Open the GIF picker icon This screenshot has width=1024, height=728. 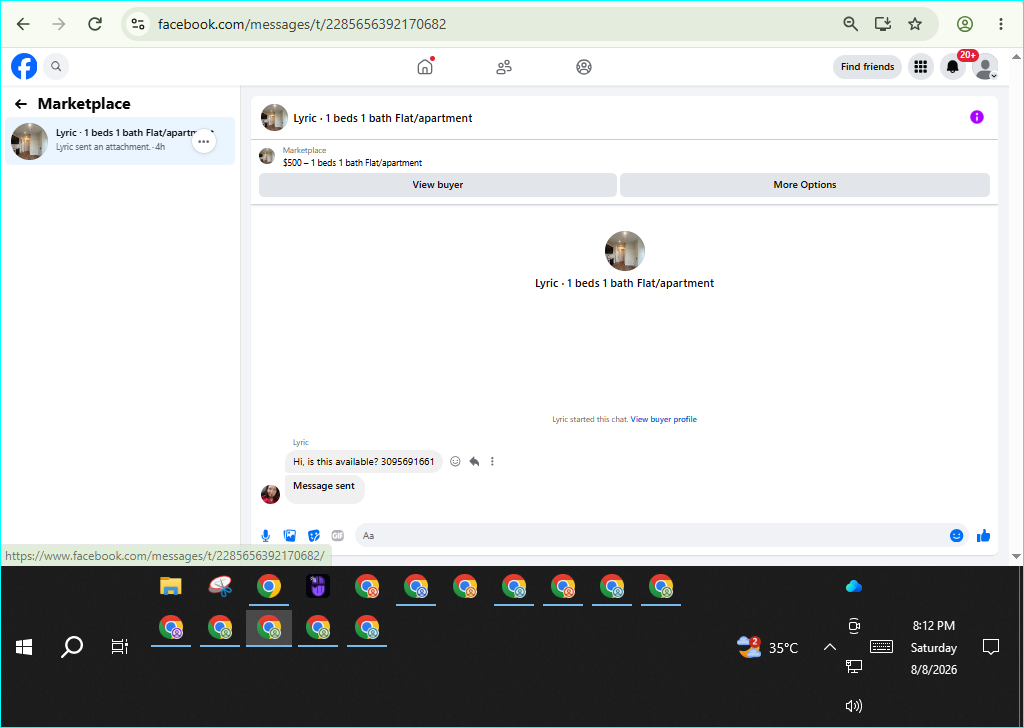pos(338,536)
